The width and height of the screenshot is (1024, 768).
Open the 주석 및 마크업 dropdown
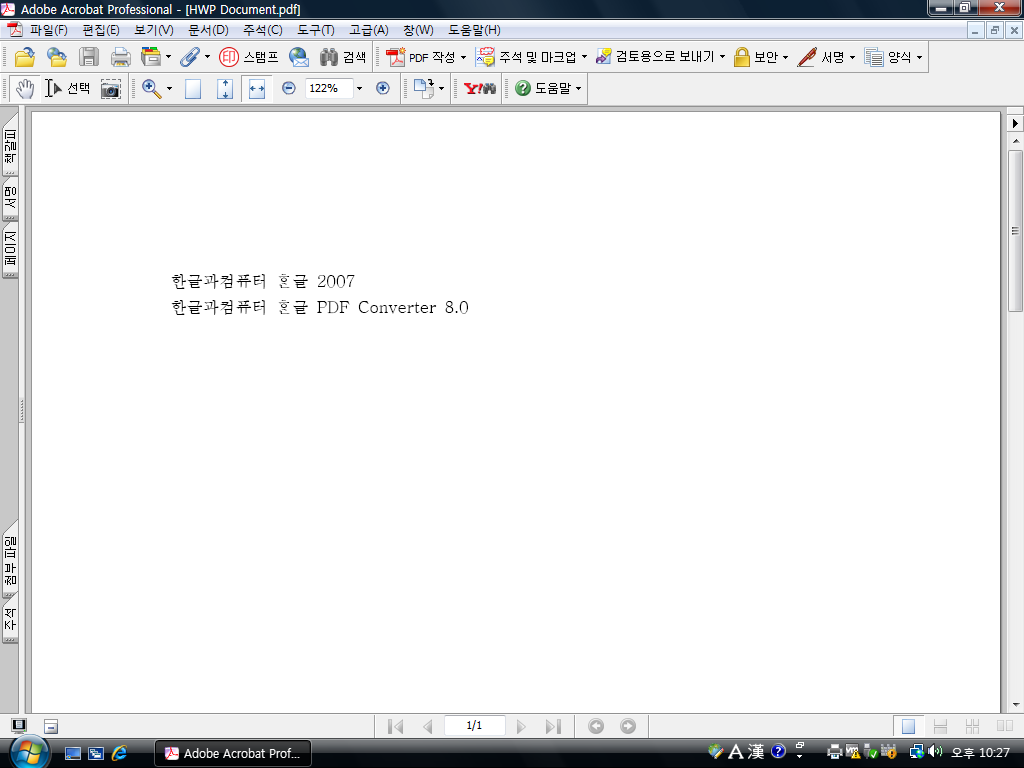(531, 57)
